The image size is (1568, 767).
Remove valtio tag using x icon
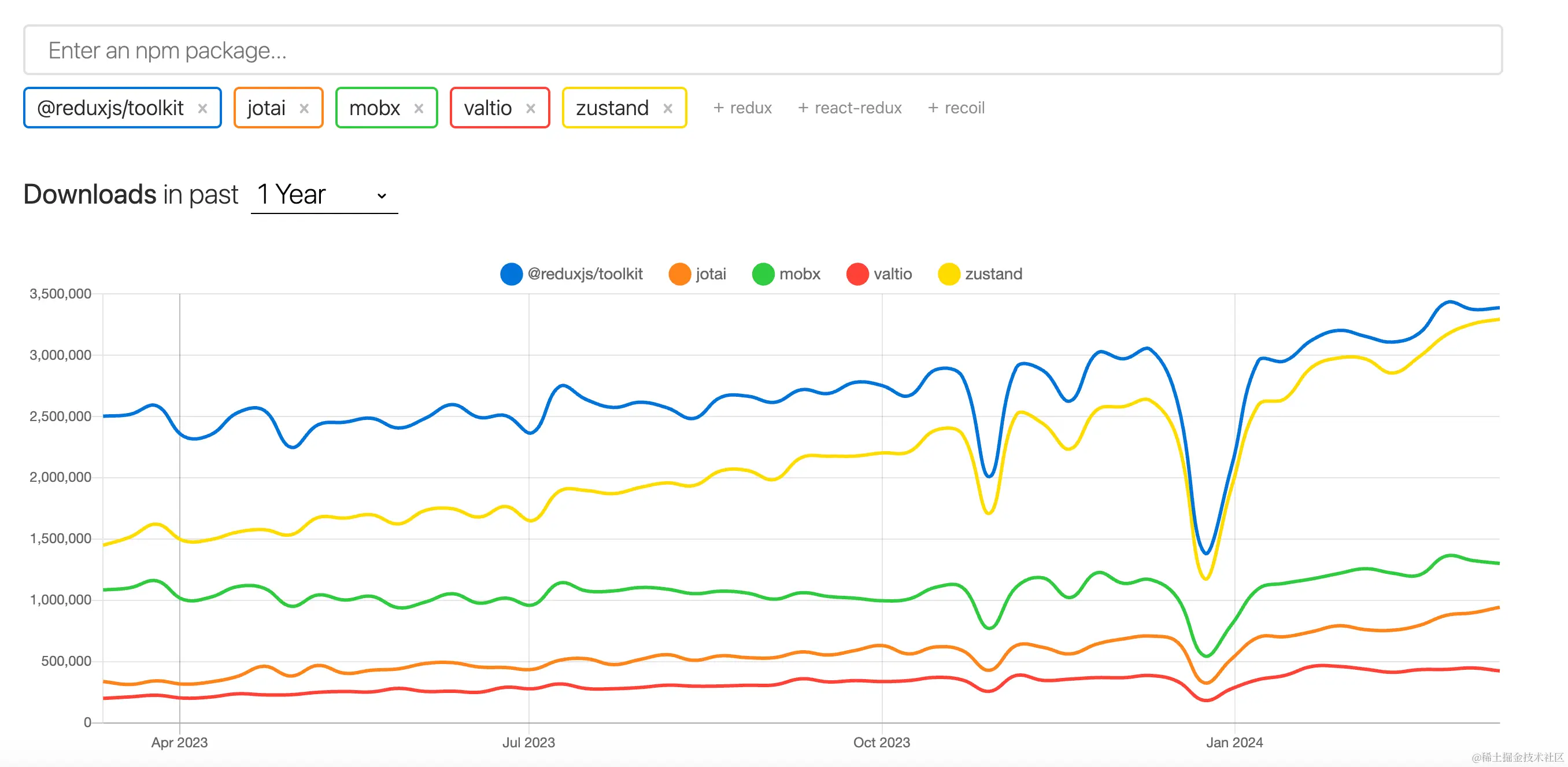pos(531,108)
